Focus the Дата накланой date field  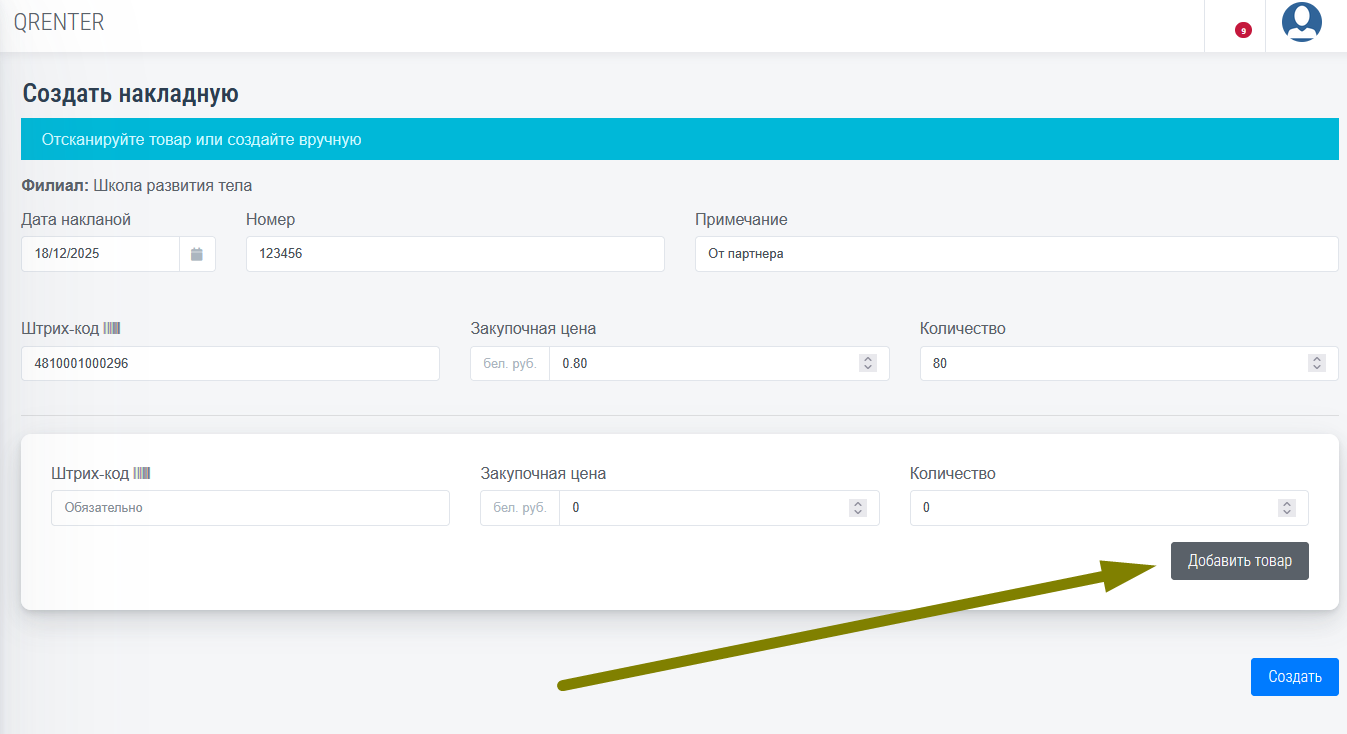pos(100,254)
